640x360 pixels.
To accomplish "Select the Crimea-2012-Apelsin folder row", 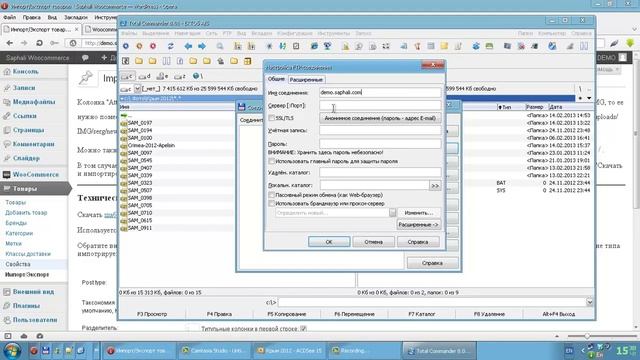I will pyautogui.click(x=177, y=145).
